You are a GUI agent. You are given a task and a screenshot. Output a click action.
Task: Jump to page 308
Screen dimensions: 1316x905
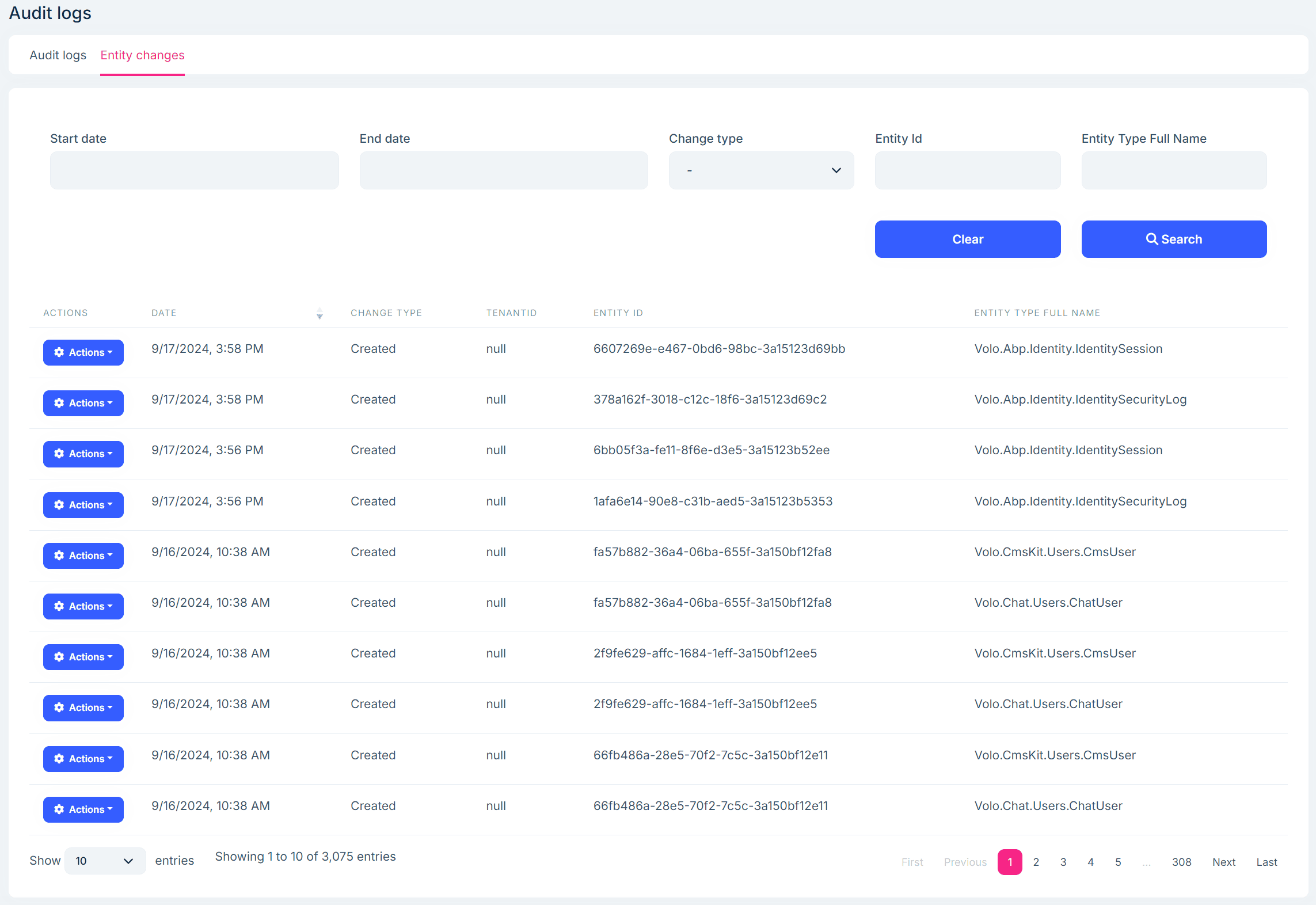point(1182,862)
